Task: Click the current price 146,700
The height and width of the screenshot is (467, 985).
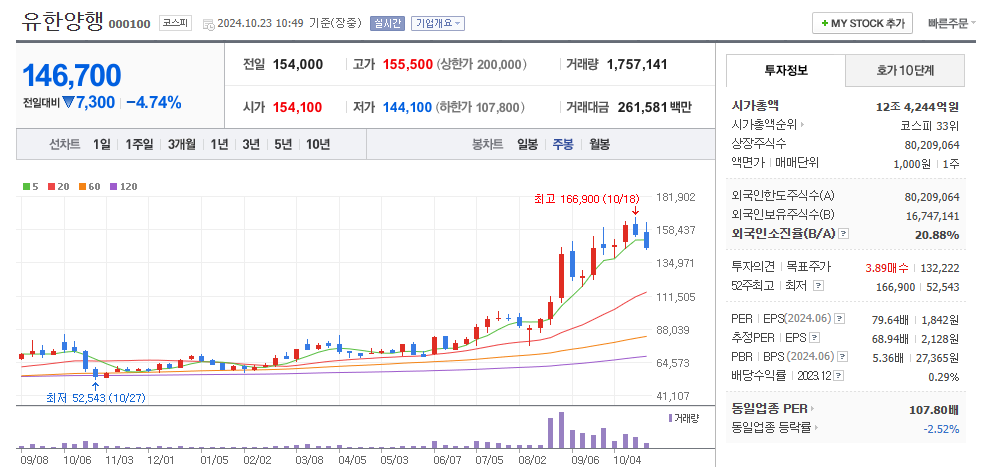Action: tap(72, 75)
